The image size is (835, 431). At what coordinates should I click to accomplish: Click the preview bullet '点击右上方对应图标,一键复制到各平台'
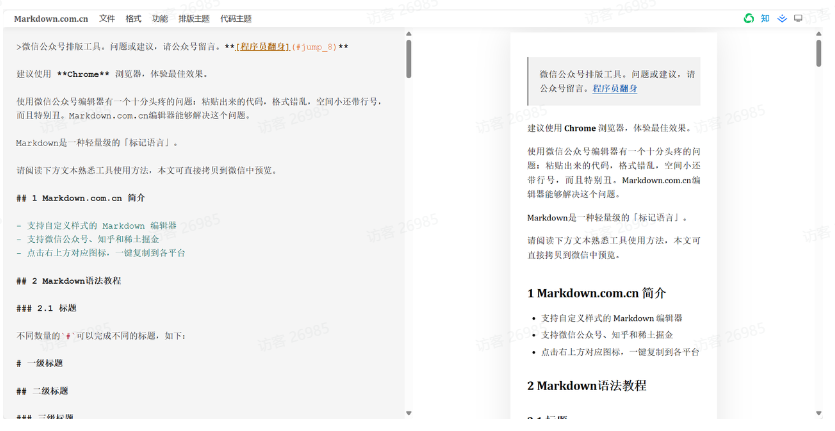[620, 352]
